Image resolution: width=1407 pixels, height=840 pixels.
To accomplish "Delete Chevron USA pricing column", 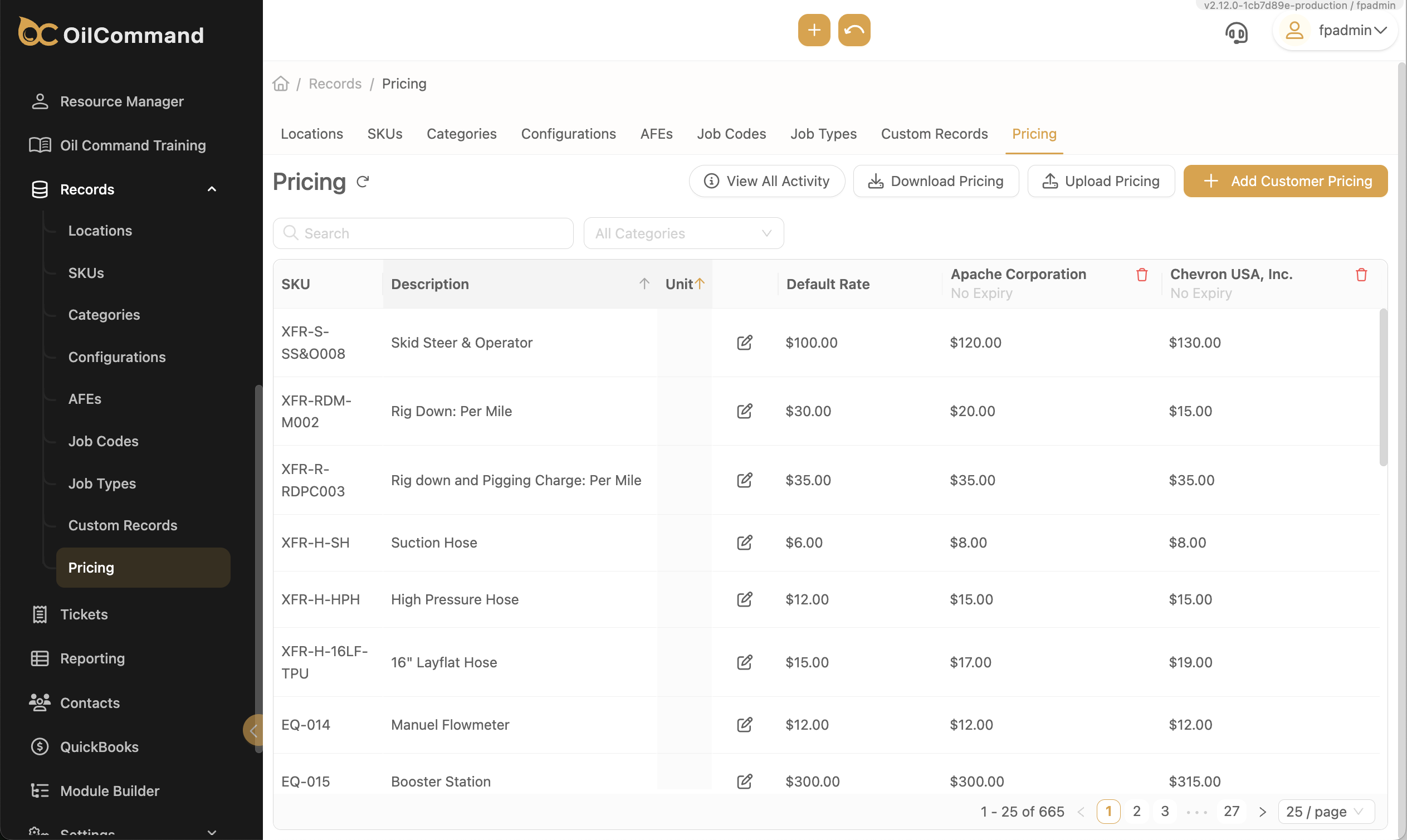I will (1361, 275).
